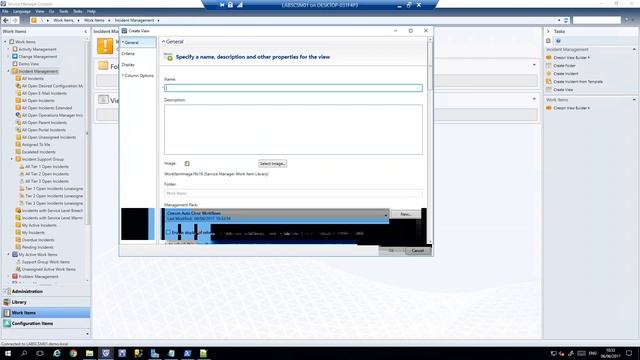Open File Explorer from taskbar
Image resolution: width=640 pixels, height=360 pixels.
89,353
